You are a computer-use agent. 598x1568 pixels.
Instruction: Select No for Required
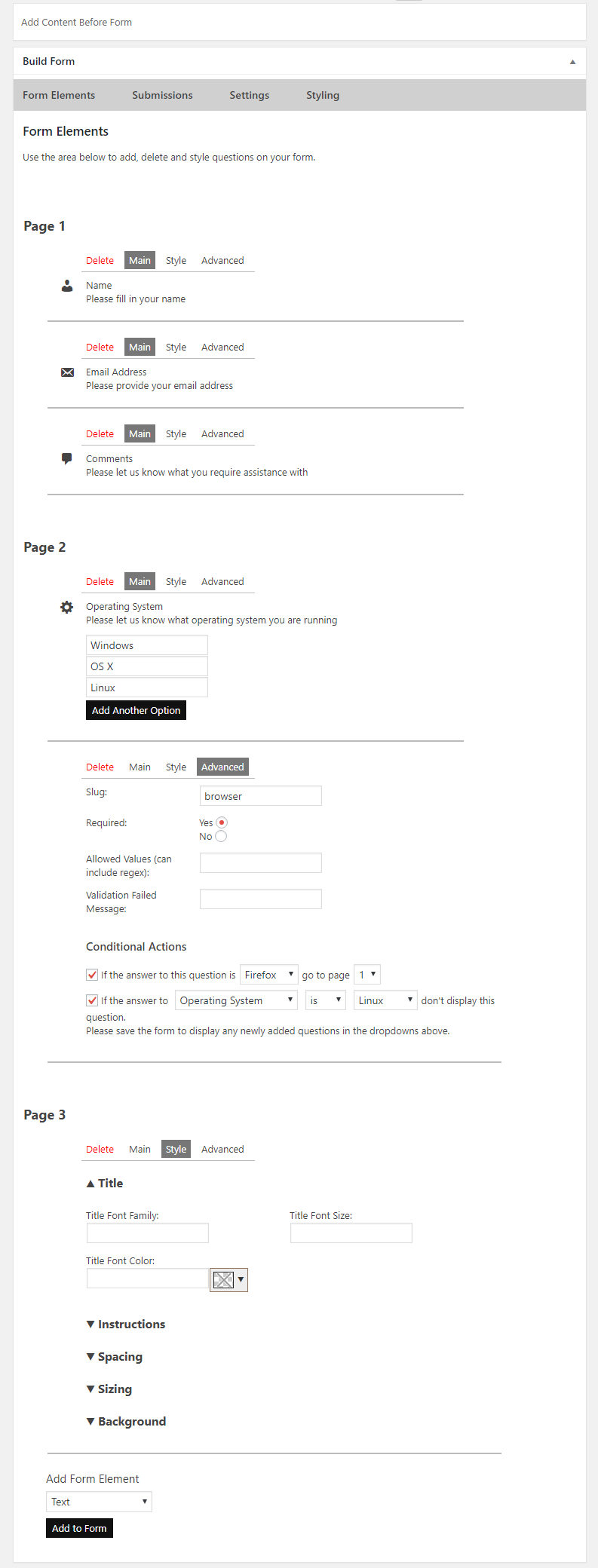click(x=221, y=836)
